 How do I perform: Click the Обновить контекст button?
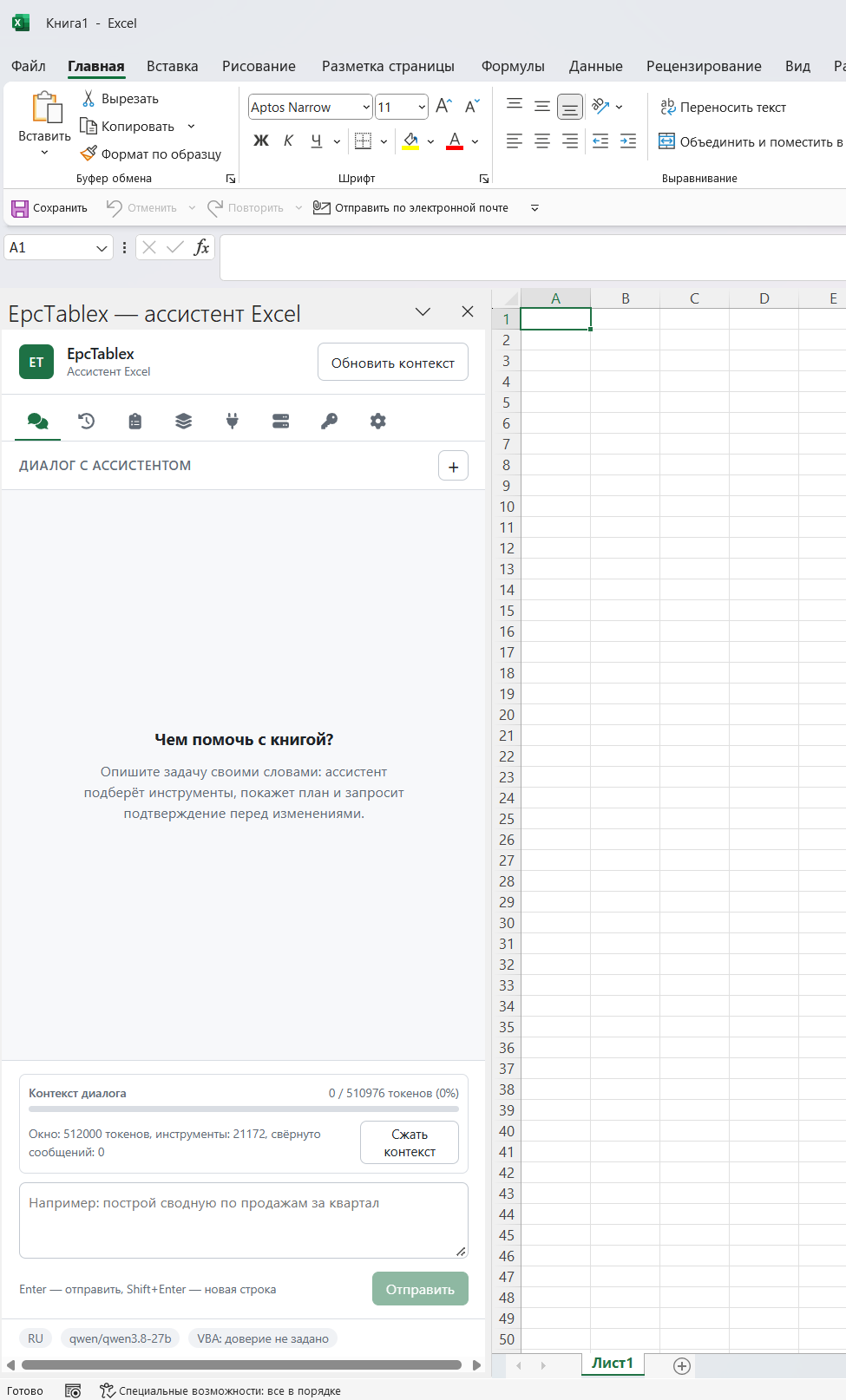[x=393, y=363]
